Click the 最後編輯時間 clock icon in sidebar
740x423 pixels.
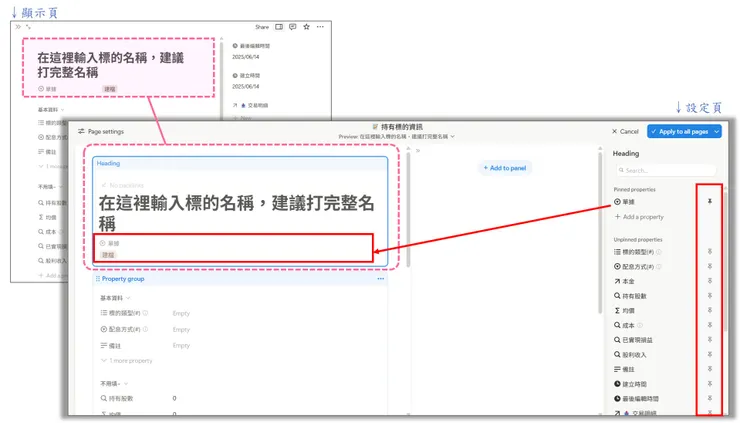617,398
